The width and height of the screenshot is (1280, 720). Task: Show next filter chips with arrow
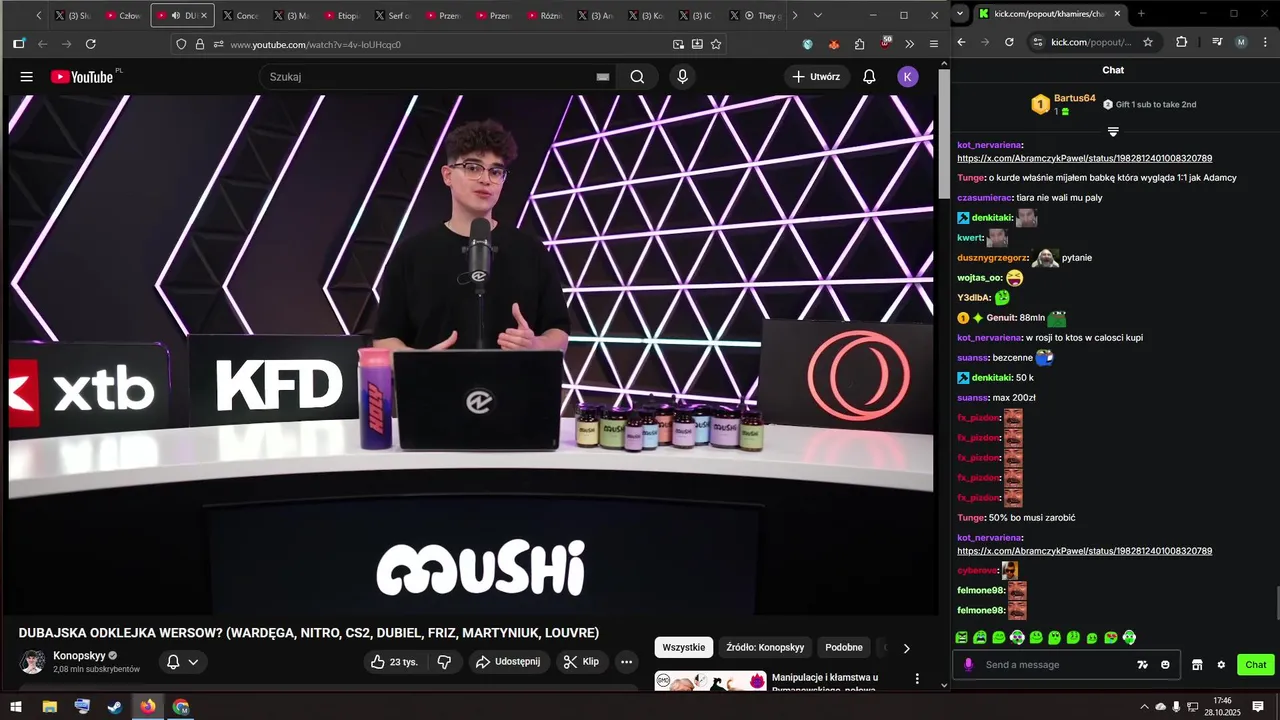pyautogui.click(x=907, y=648)
